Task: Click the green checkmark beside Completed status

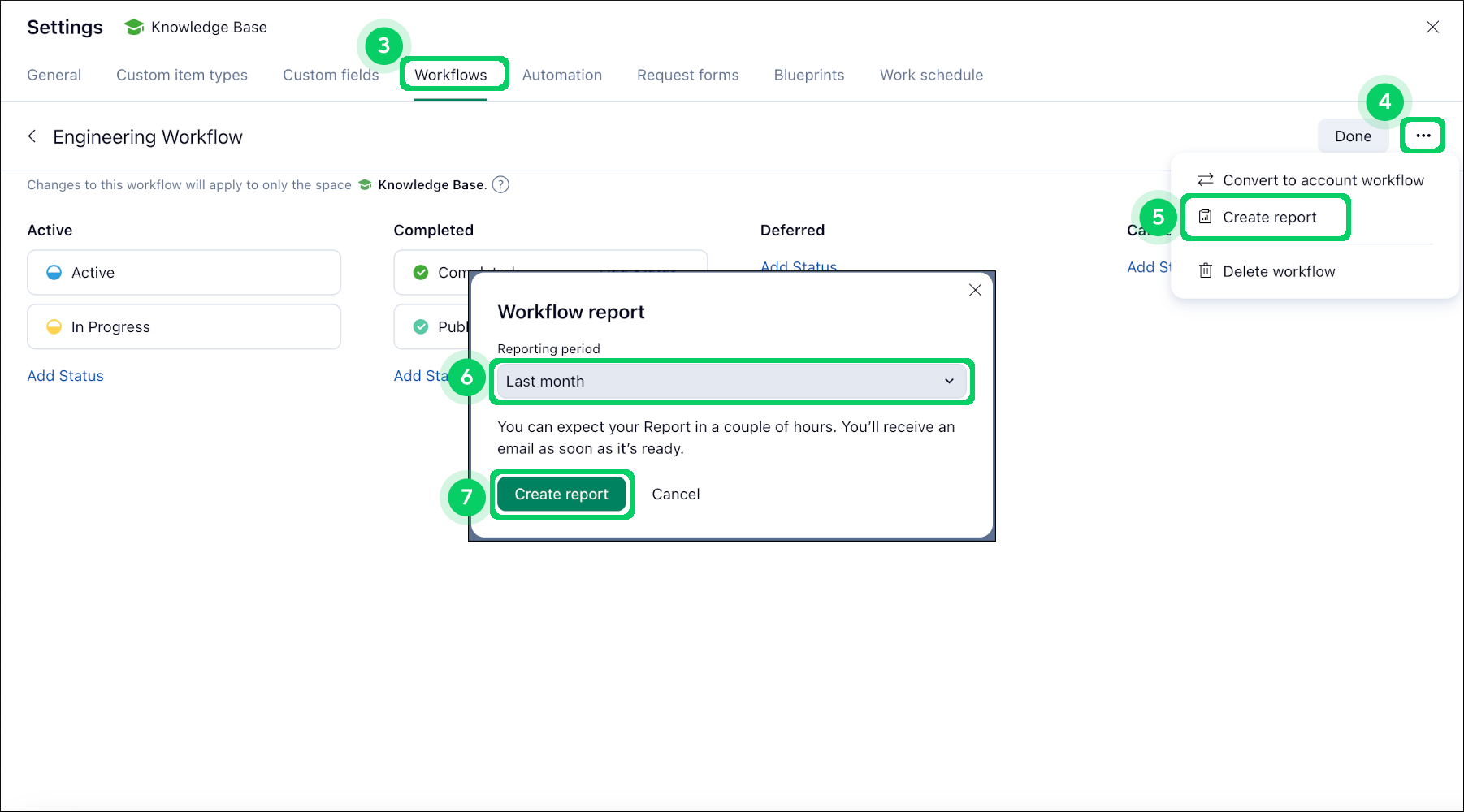Action: 421,272
